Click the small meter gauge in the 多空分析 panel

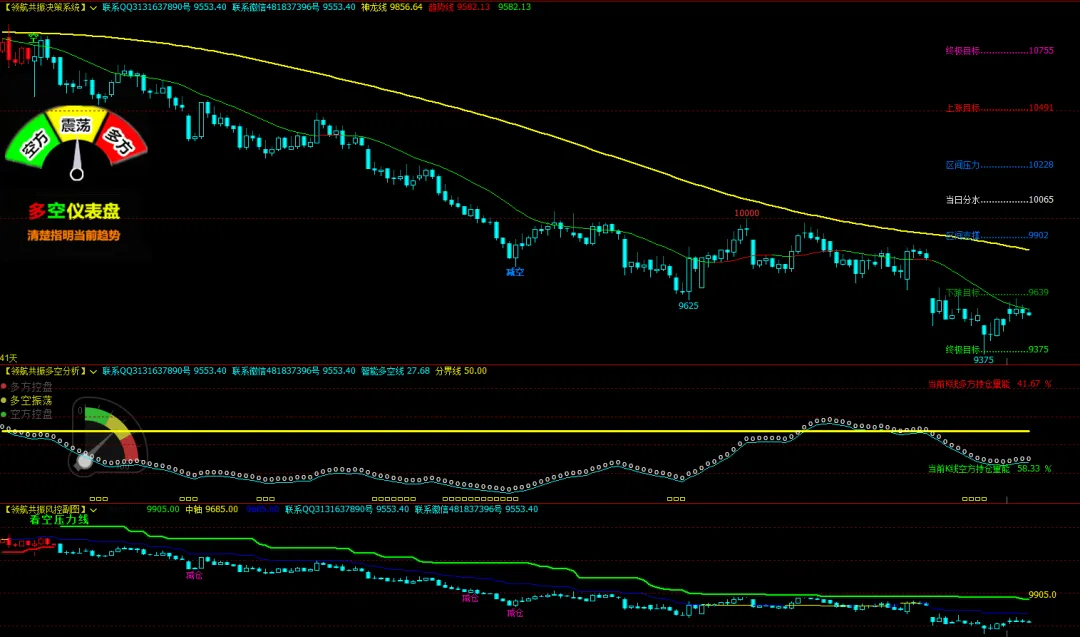107,437
